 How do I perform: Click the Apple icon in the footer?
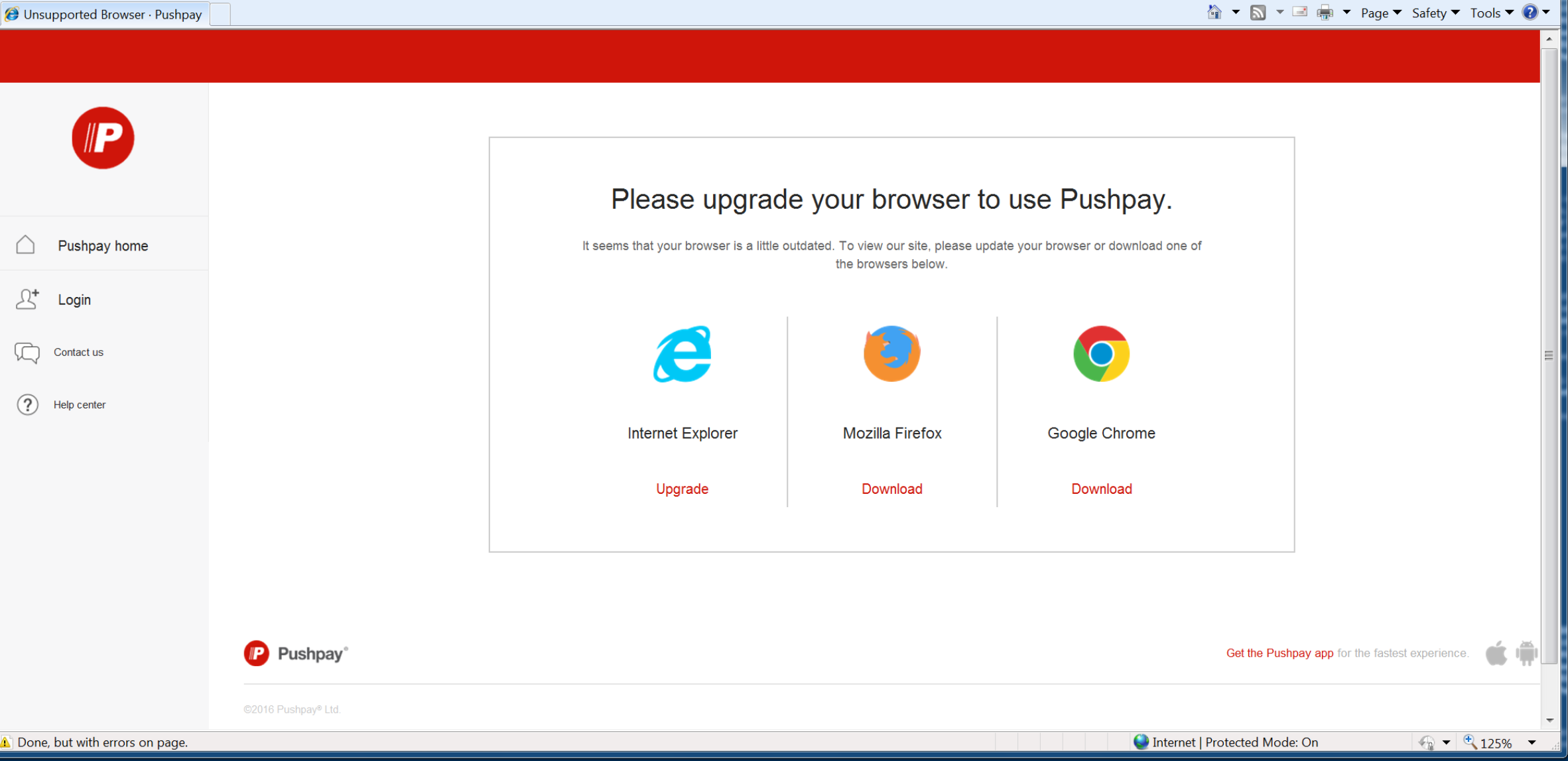coord(1496,652)
